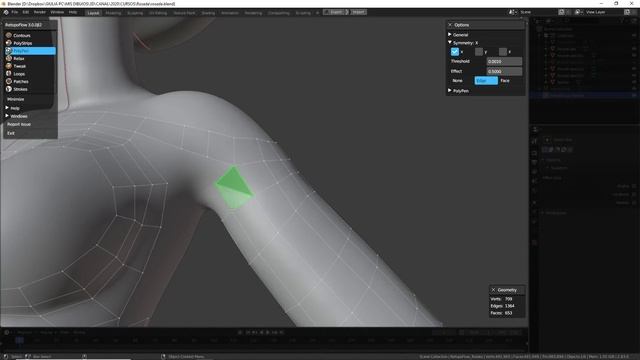
Task: Click the add workspace plus icon
Action: click(x=318, y=13)
